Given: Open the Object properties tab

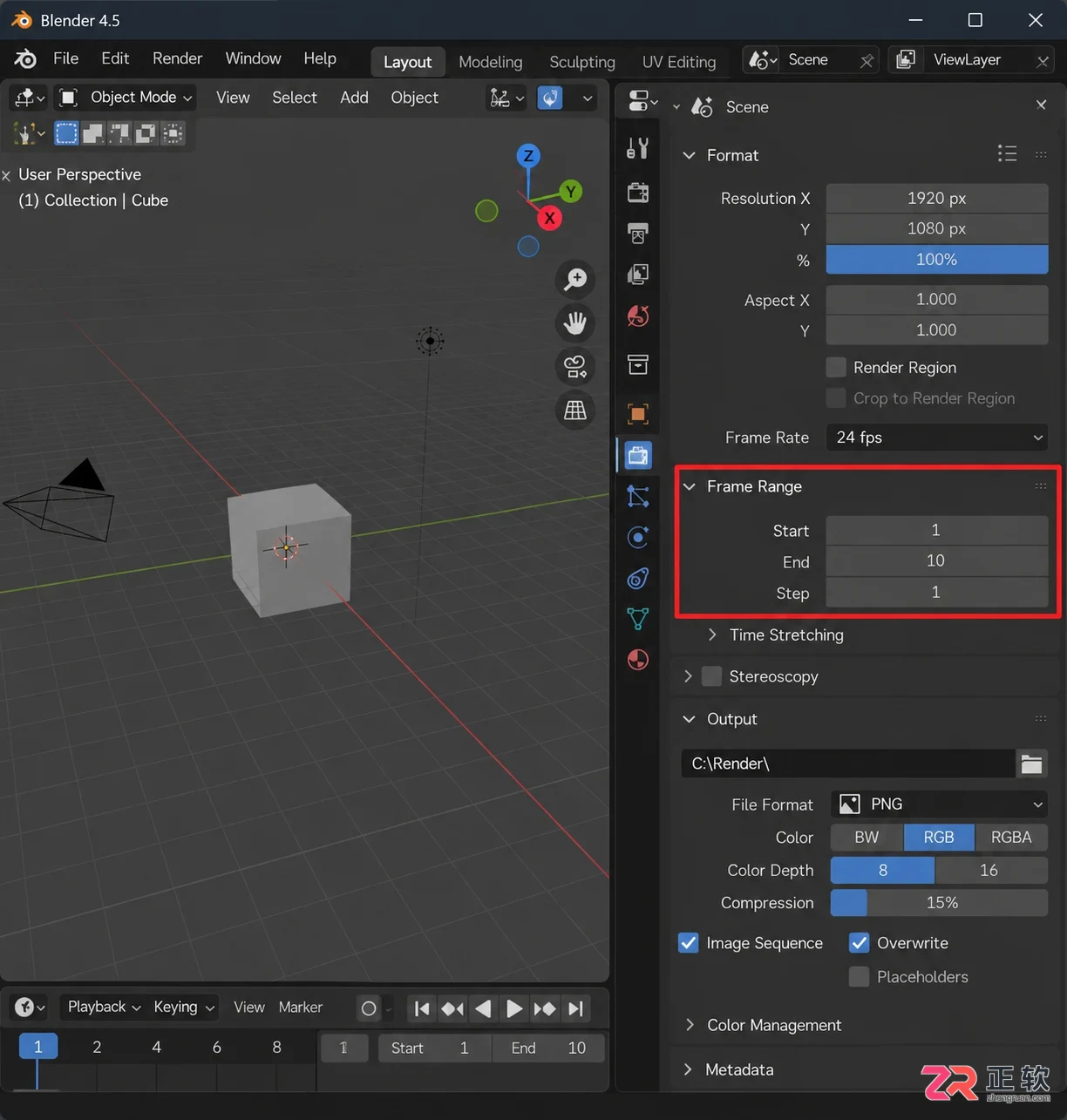Looking at the screenshot, I should coord(638,413).
